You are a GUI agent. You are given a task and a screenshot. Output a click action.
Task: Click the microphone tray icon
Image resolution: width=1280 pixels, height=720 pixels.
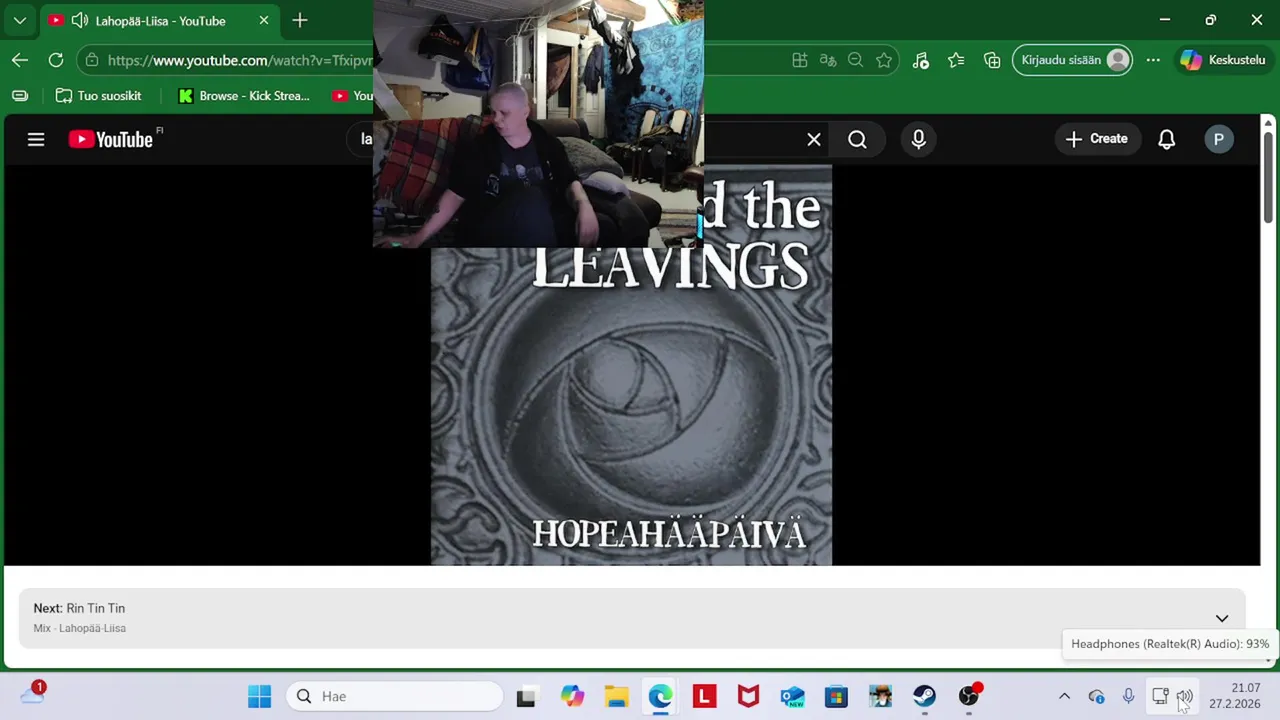click(1128, 696)
